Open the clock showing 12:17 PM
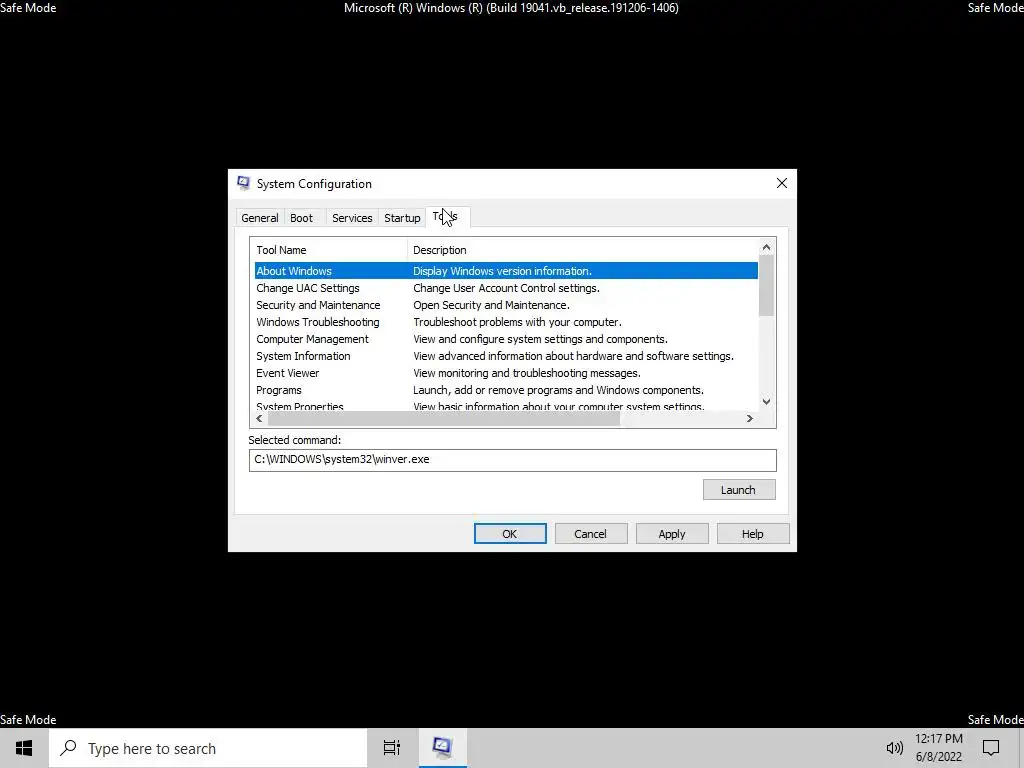Image resolution: width=1024 pixels, height=768 pixels. (x=938, y=748)
